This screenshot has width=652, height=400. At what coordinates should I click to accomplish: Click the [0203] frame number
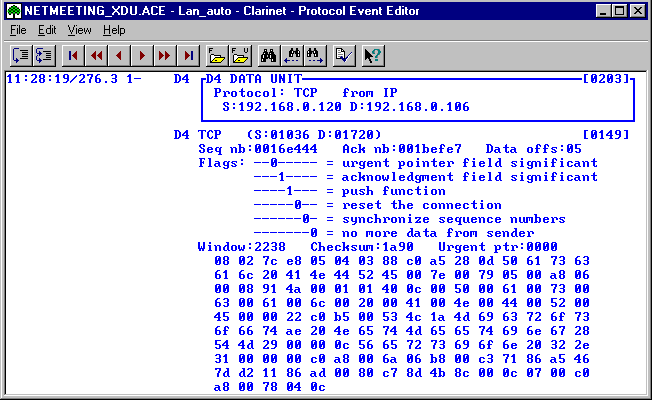tap(606, 79)
